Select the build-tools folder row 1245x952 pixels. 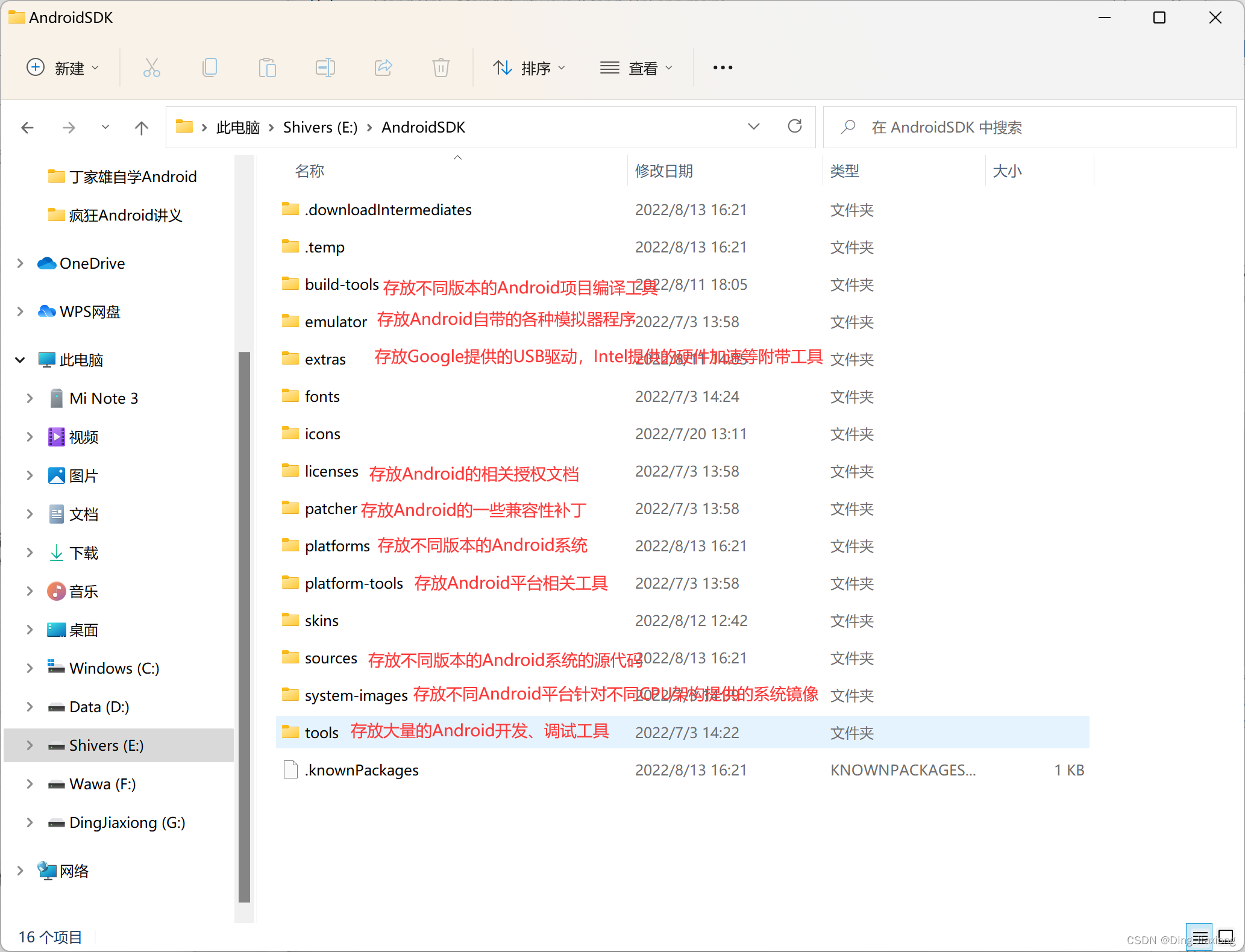tap(683, 284)
